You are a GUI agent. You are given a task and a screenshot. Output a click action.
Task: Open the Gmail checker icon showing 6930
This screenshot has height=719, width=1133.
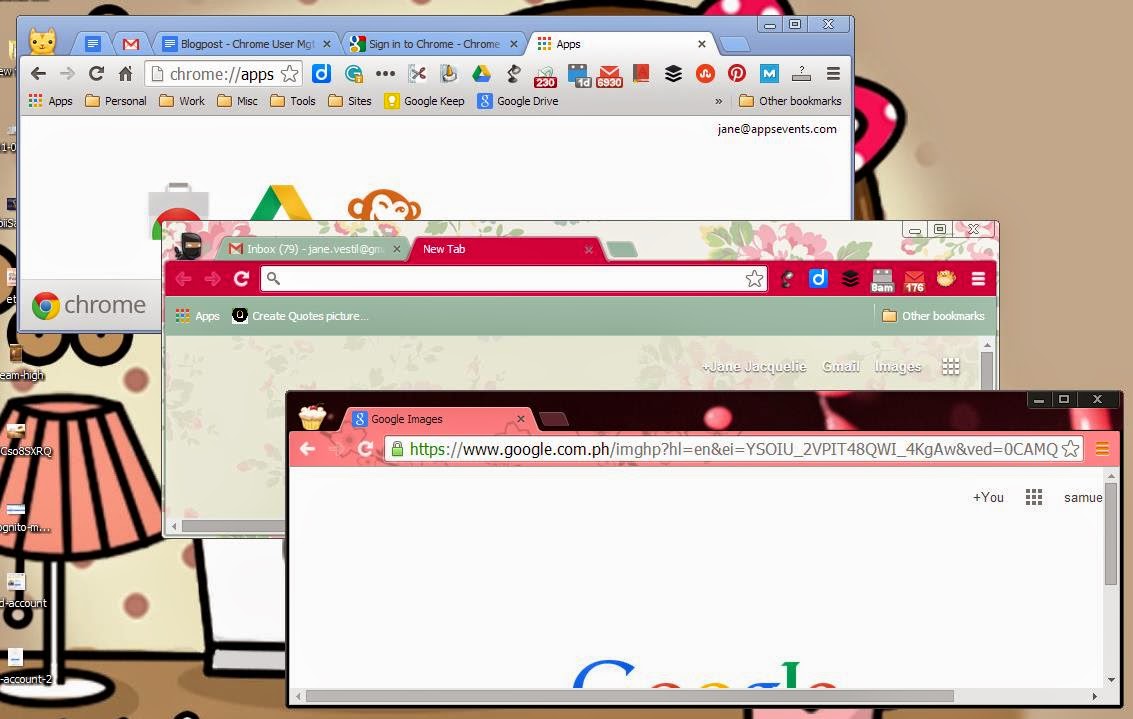click(609, 75)
